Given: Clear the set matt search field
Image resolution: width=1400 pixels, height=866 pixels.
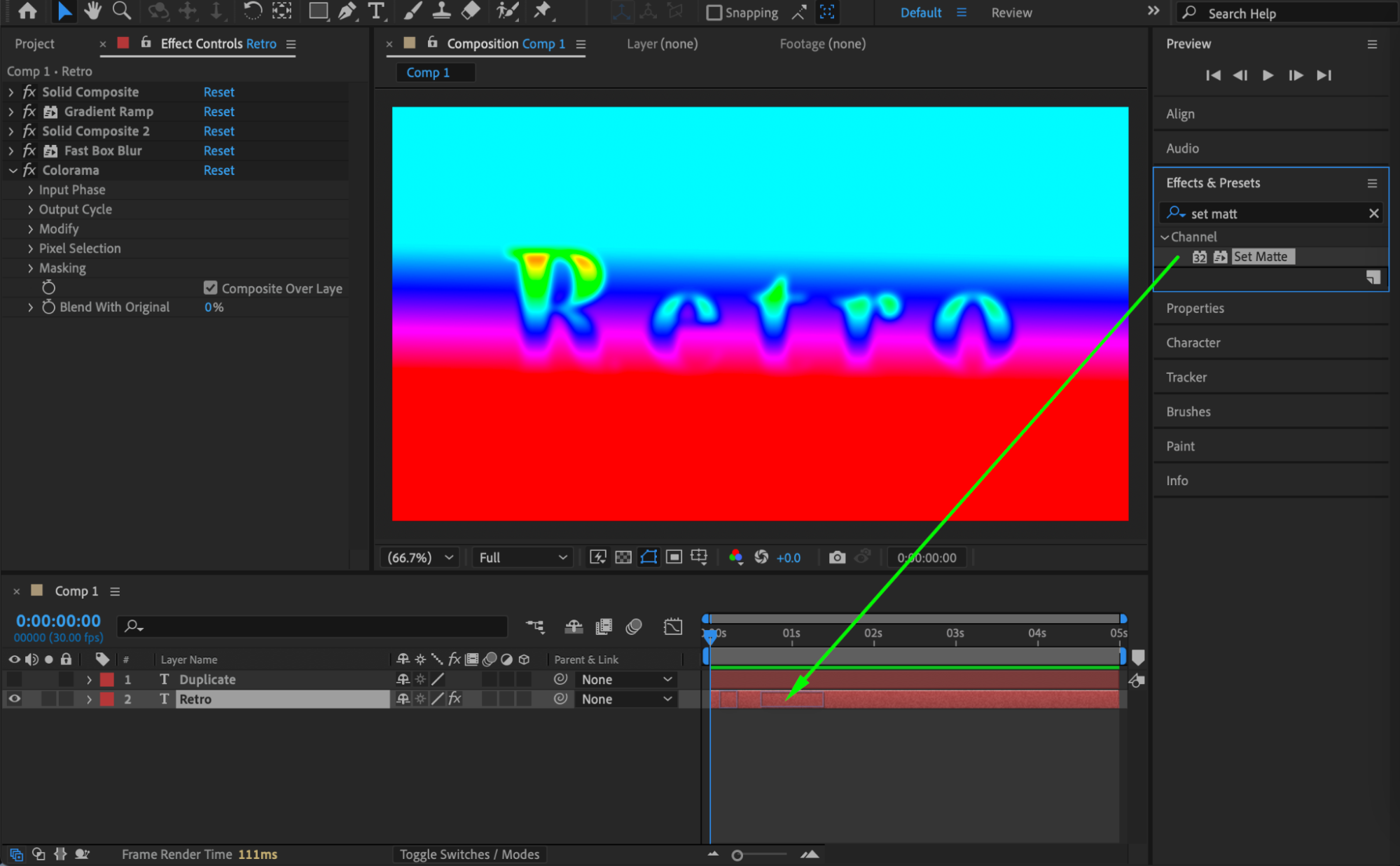Looking at the screenshot, I should click(1373, 213).
